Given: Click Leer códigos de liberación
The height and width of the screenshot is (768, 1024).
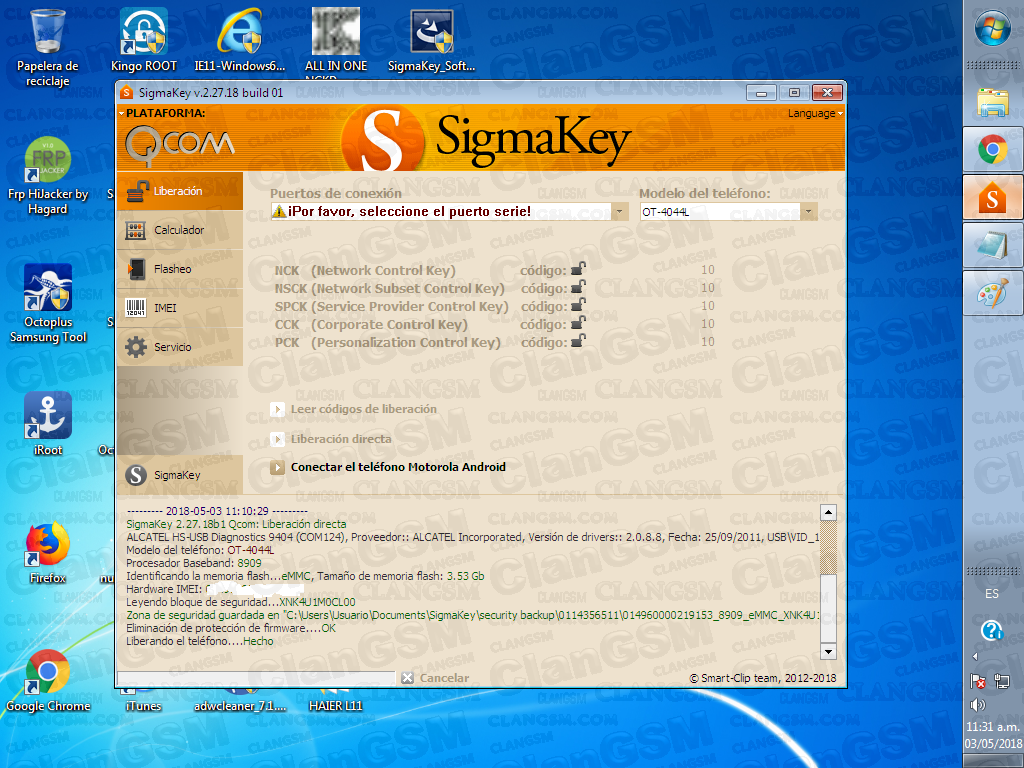Looking at the screenshot, I should tap(353, 409).
